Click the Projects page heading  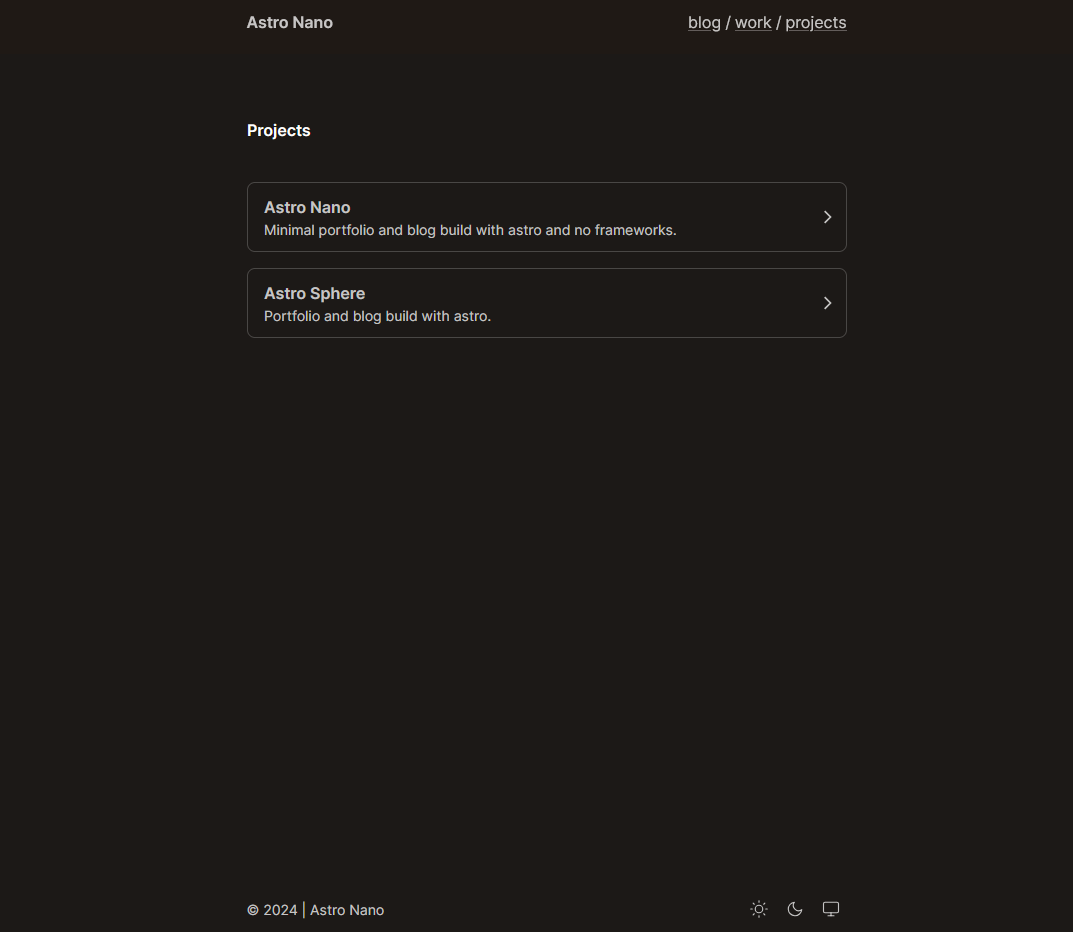point(279,131)
